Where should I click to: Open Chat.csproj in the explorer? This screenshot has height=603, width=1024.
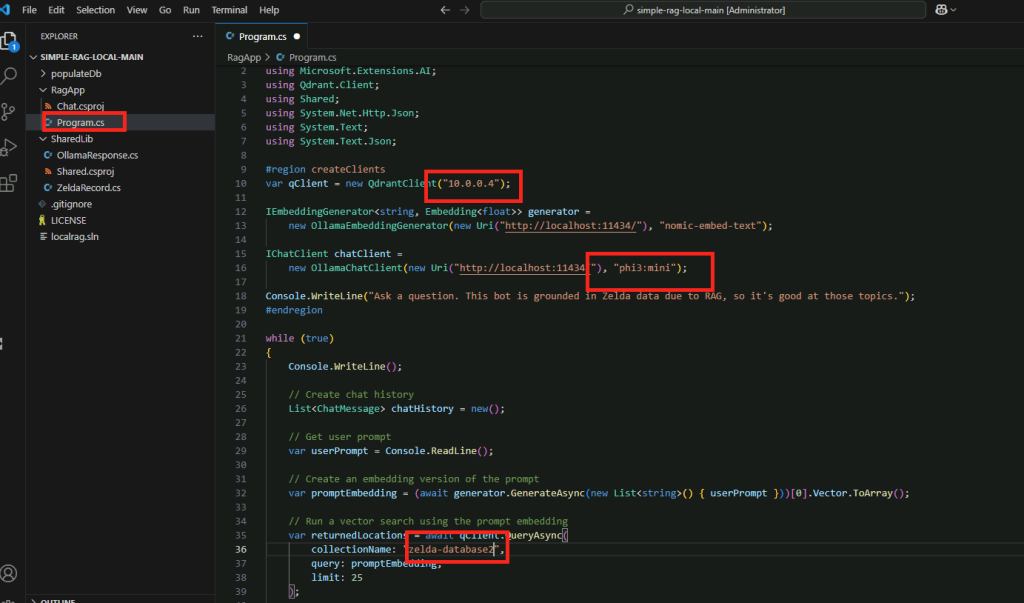tap(80, 106)
